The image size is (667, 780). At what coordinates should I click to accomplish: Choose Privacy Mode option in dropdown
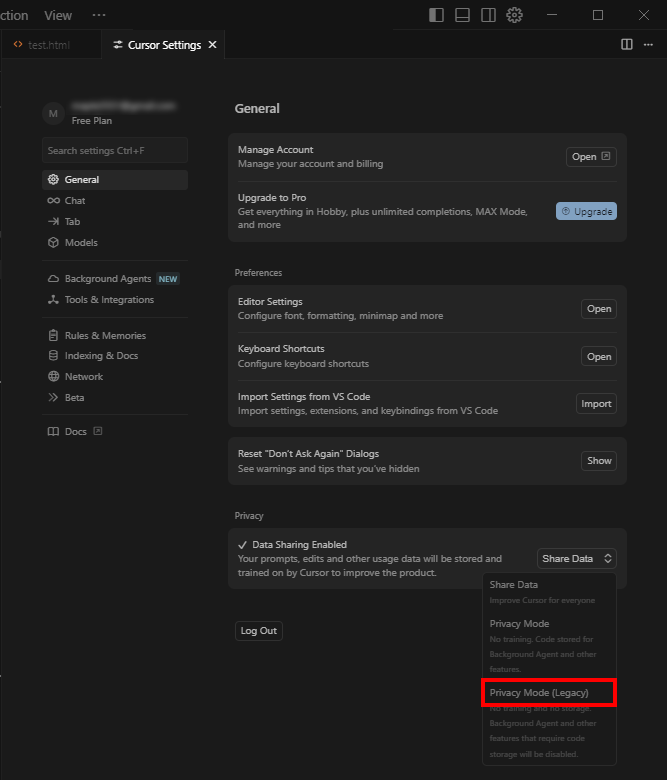[x=549, y=646]
